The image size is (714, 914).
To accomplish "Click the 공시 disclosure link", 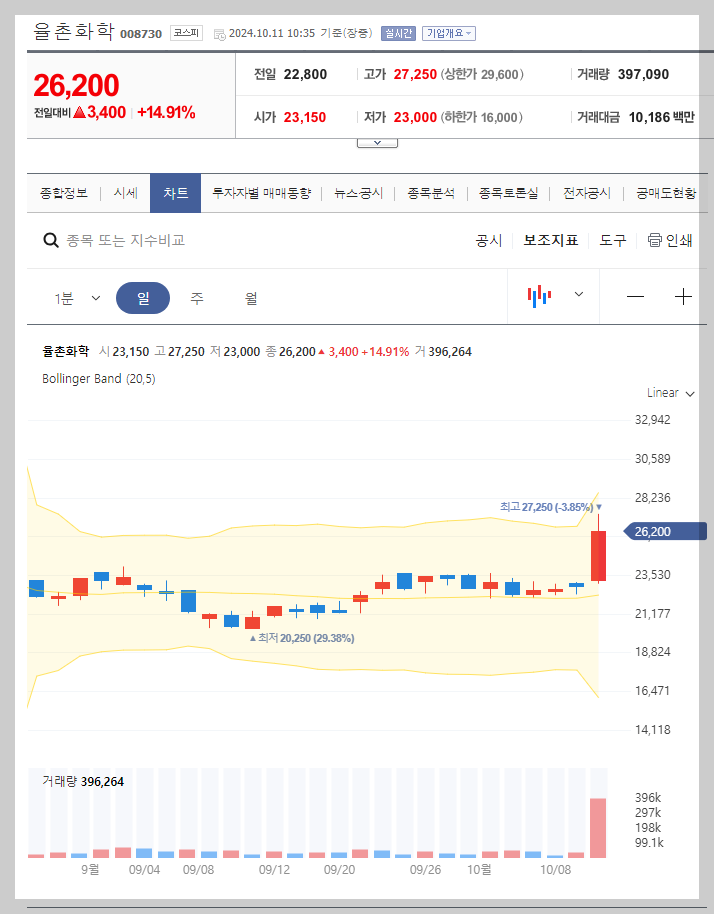I will coord(488,241).
